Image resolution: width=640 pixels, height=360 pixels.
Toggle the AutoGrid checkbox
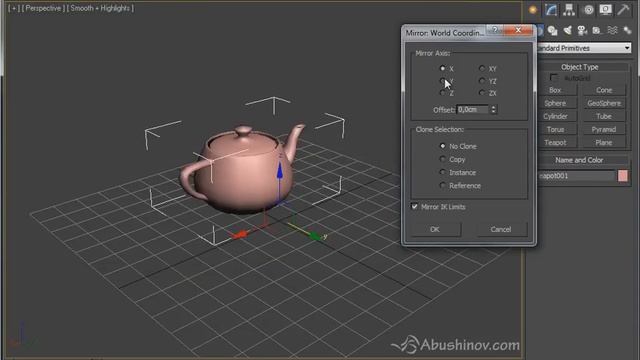tap(554, 78)
